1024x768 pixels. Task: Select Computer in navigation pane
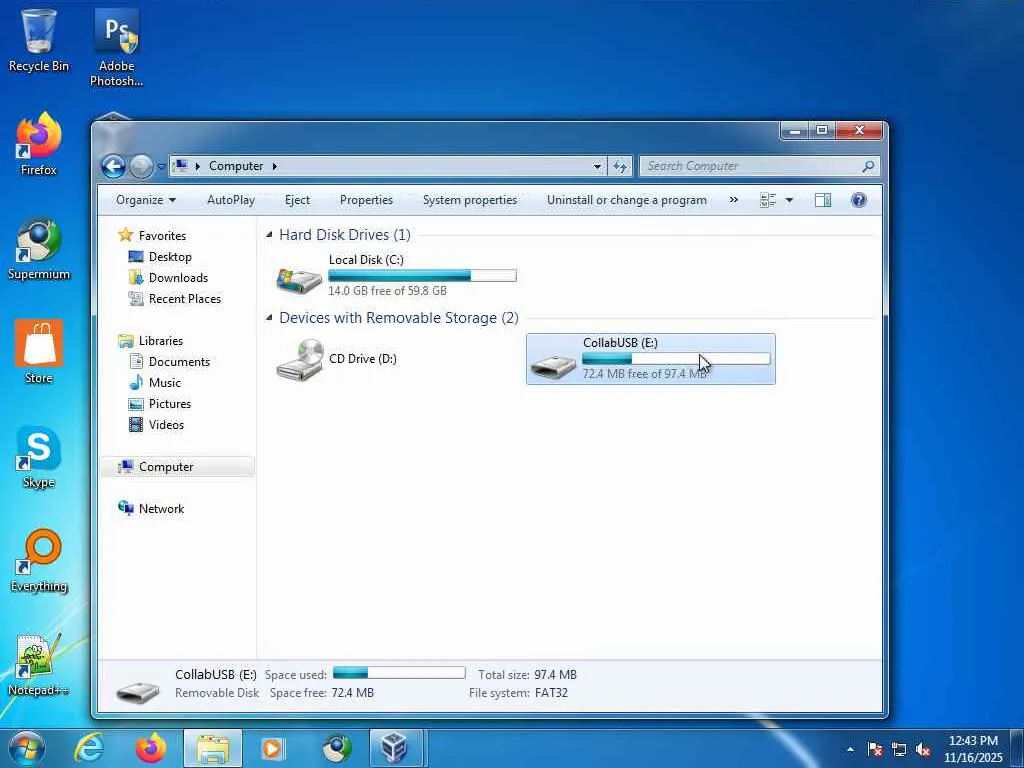click(x=178, y=467)
